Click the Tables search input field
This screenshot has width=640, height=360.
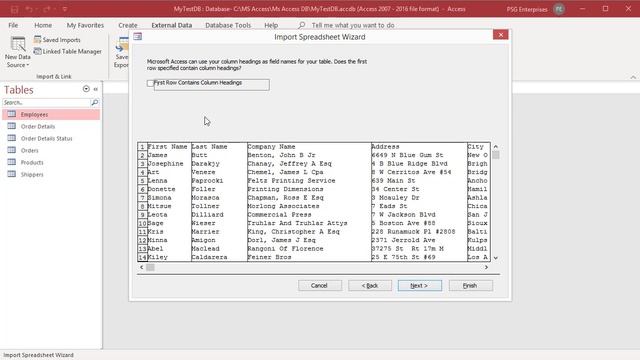coord(46,102)
